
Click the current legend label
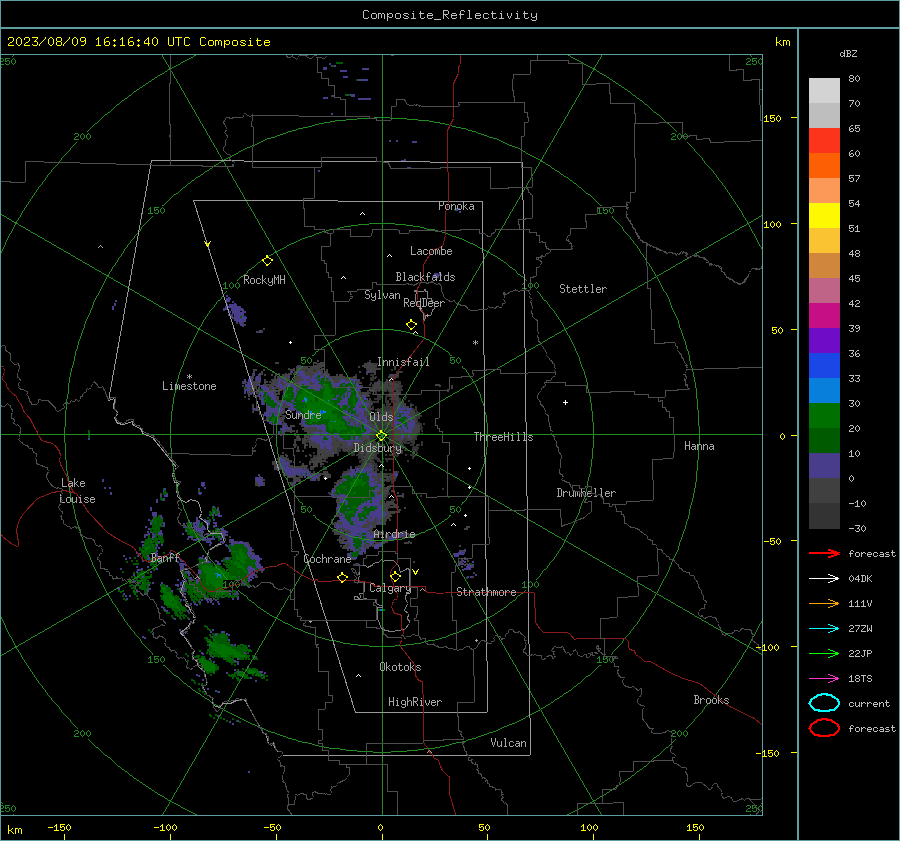[x=869, y=704]
